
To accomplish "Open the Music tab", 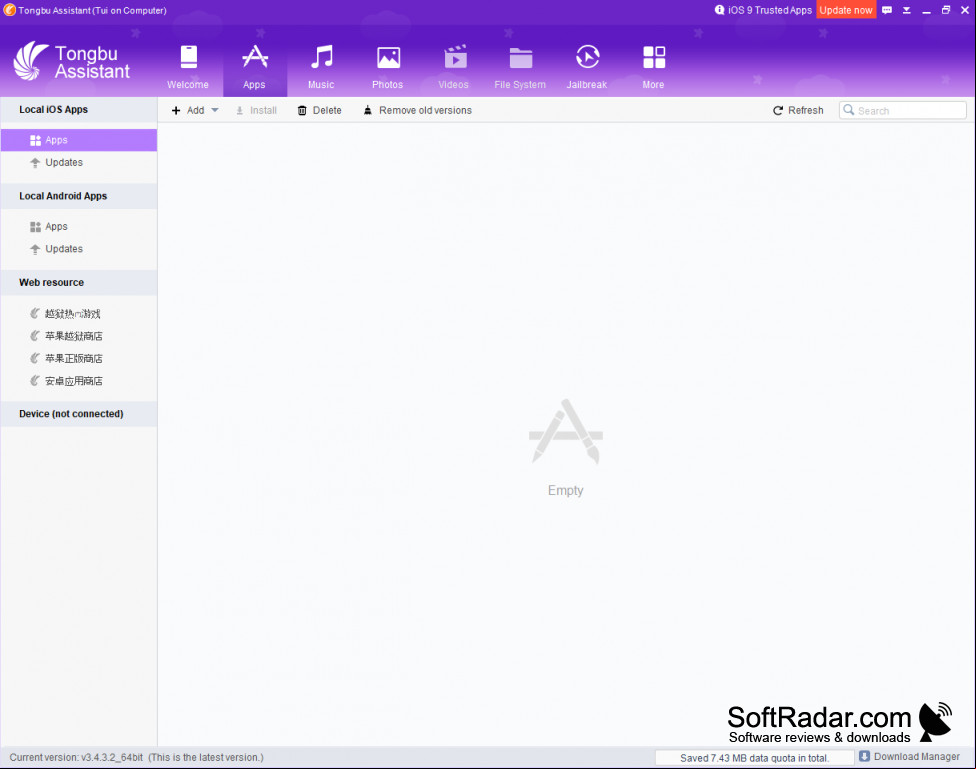I will point(321,67).
